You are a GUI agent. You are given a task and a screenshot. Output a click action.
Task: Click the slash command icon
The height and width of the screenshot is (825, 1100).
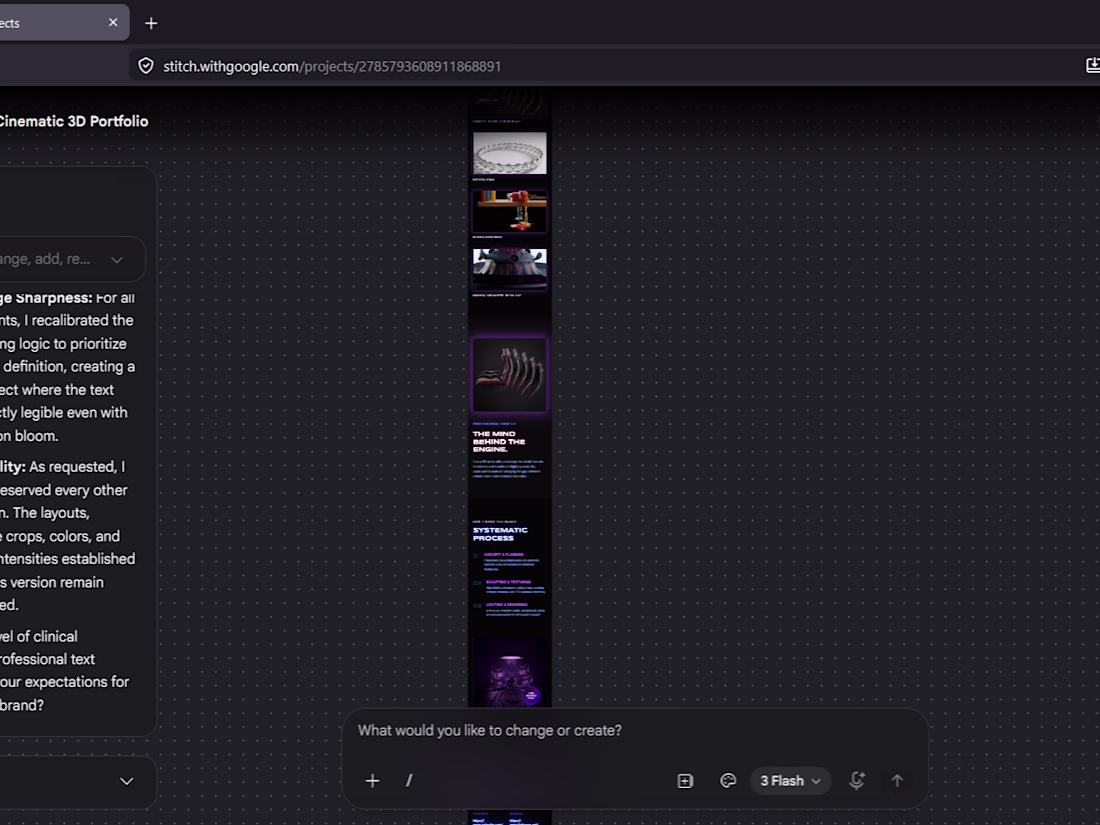(x=409, y=781)
